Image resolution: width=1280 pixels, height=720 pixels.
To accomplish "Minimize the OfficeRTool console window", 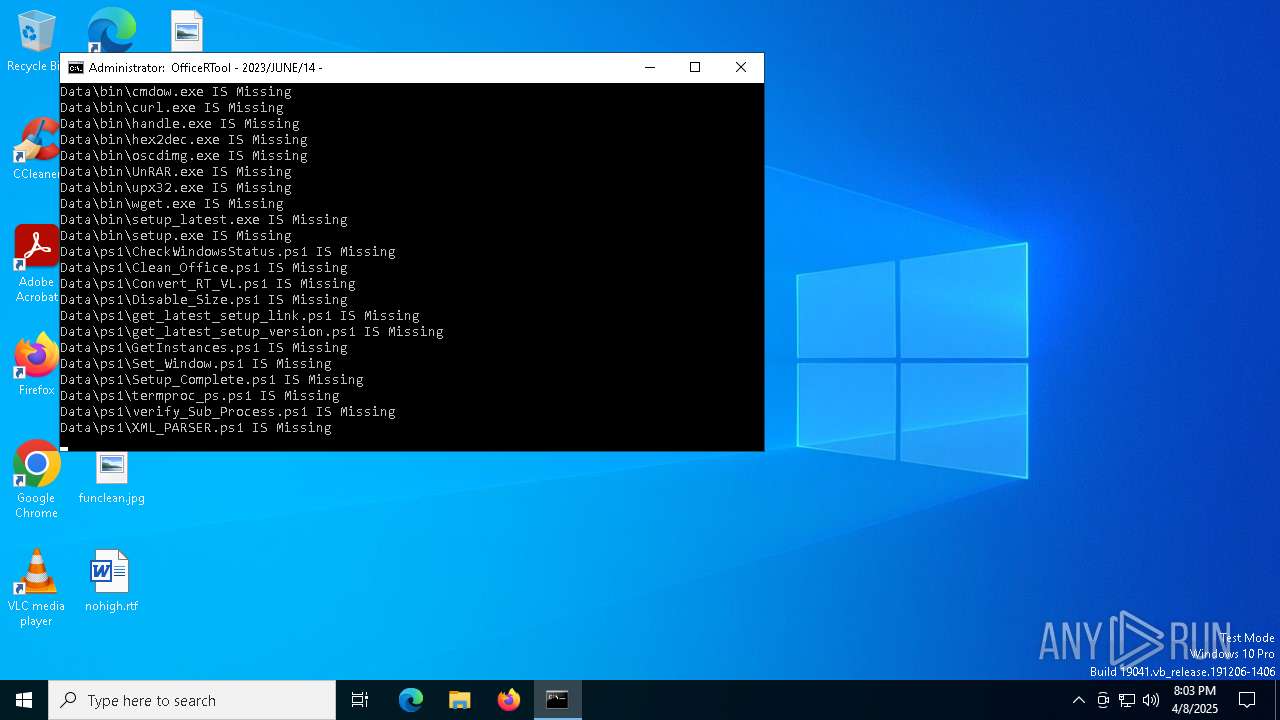I will (650, 68).
